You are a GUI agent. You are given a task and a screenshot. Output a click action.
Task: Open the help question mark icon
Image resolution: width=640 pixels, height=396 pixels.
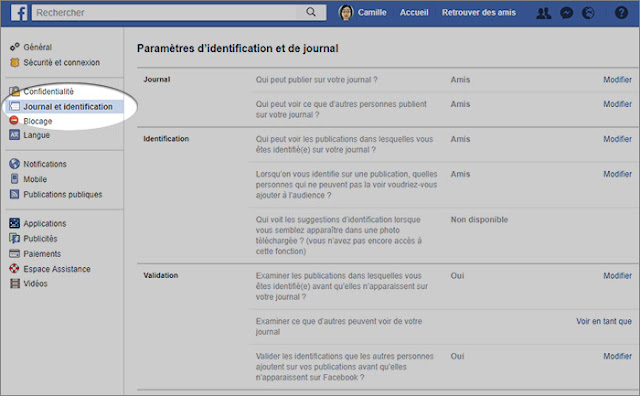(621, 13)
